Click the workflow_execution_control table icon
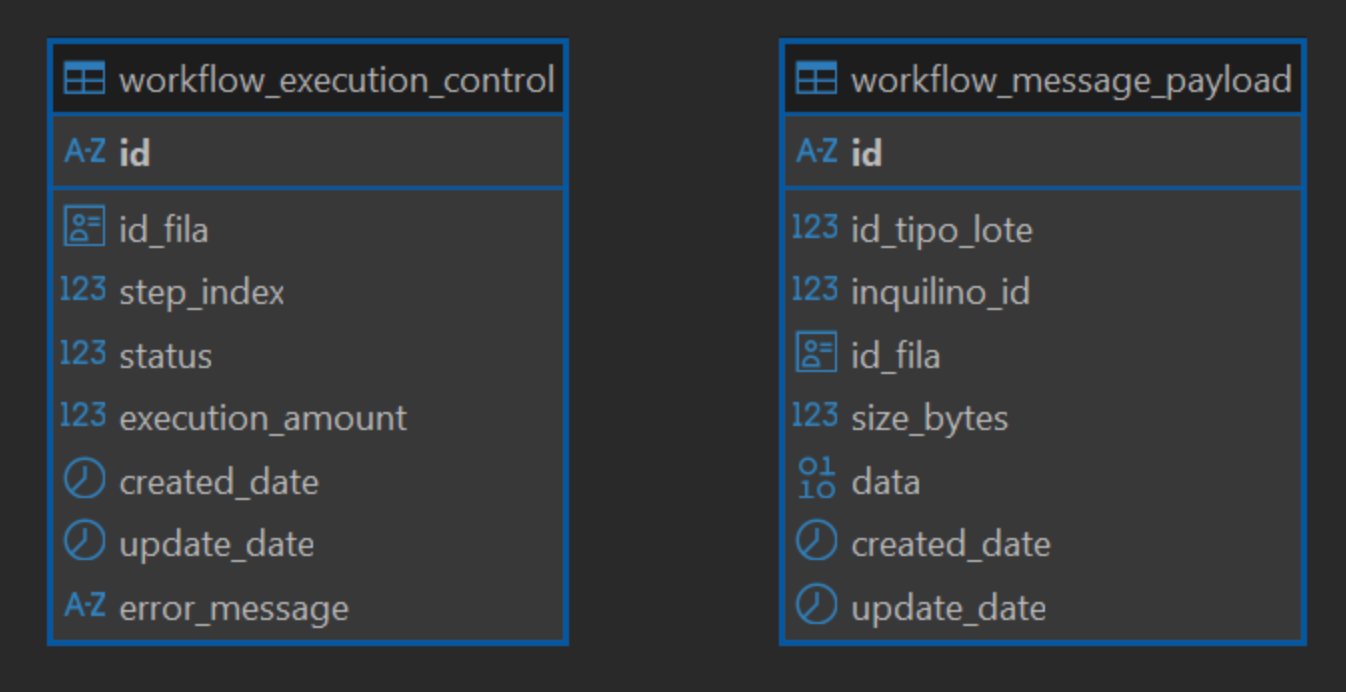 pyautogui.click(x=84, y=79)
